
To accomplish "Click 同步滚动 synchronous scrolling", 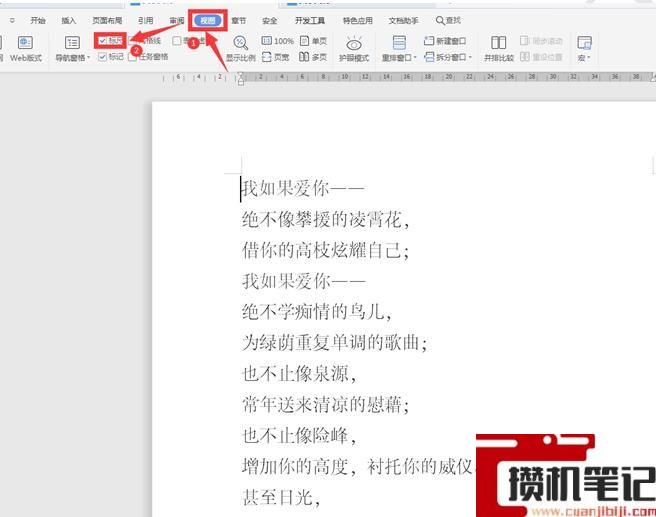I will point(541,41).
